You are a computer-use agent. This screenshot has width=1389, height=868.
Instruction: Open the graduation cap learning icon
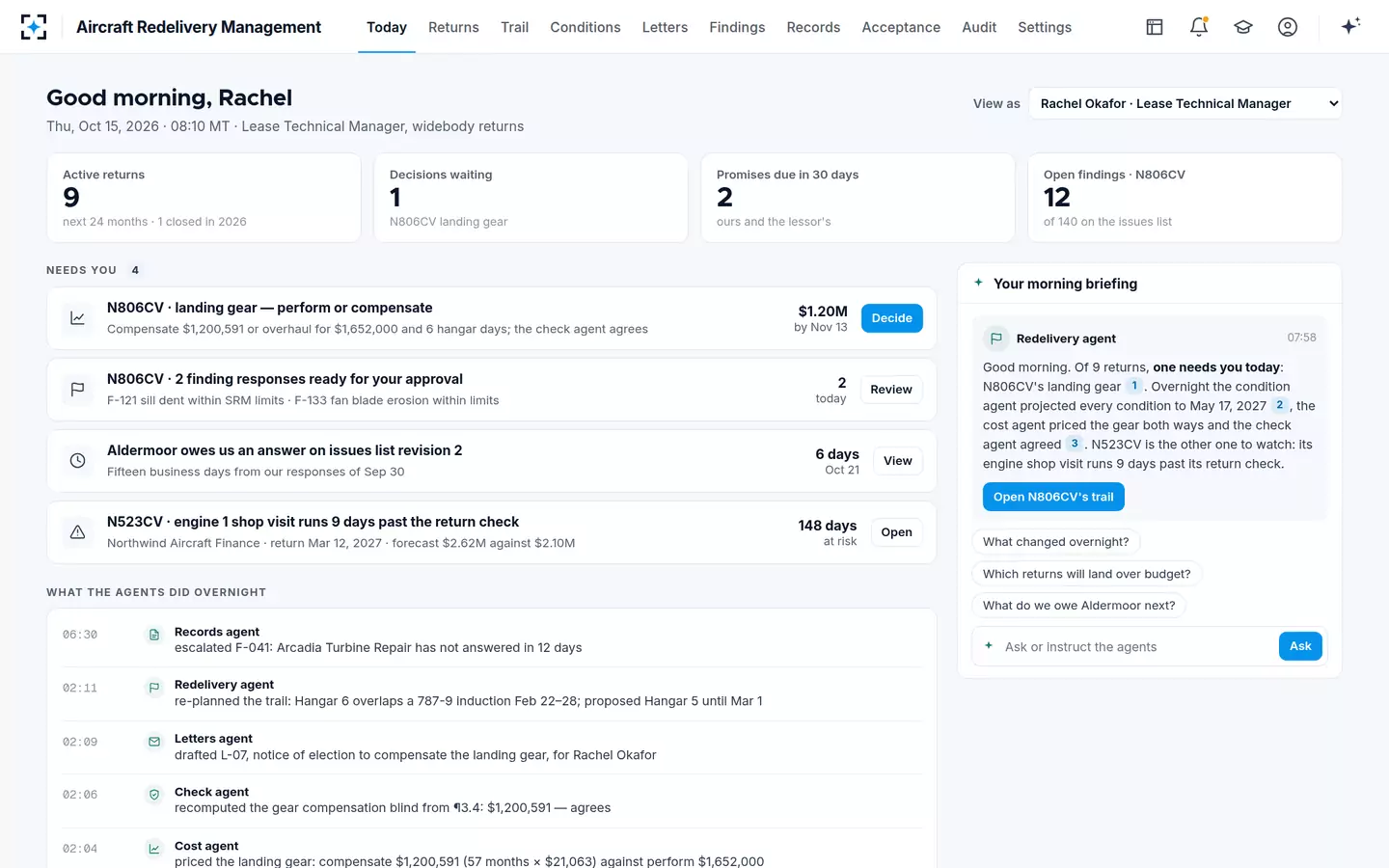tap(1243, 27)
